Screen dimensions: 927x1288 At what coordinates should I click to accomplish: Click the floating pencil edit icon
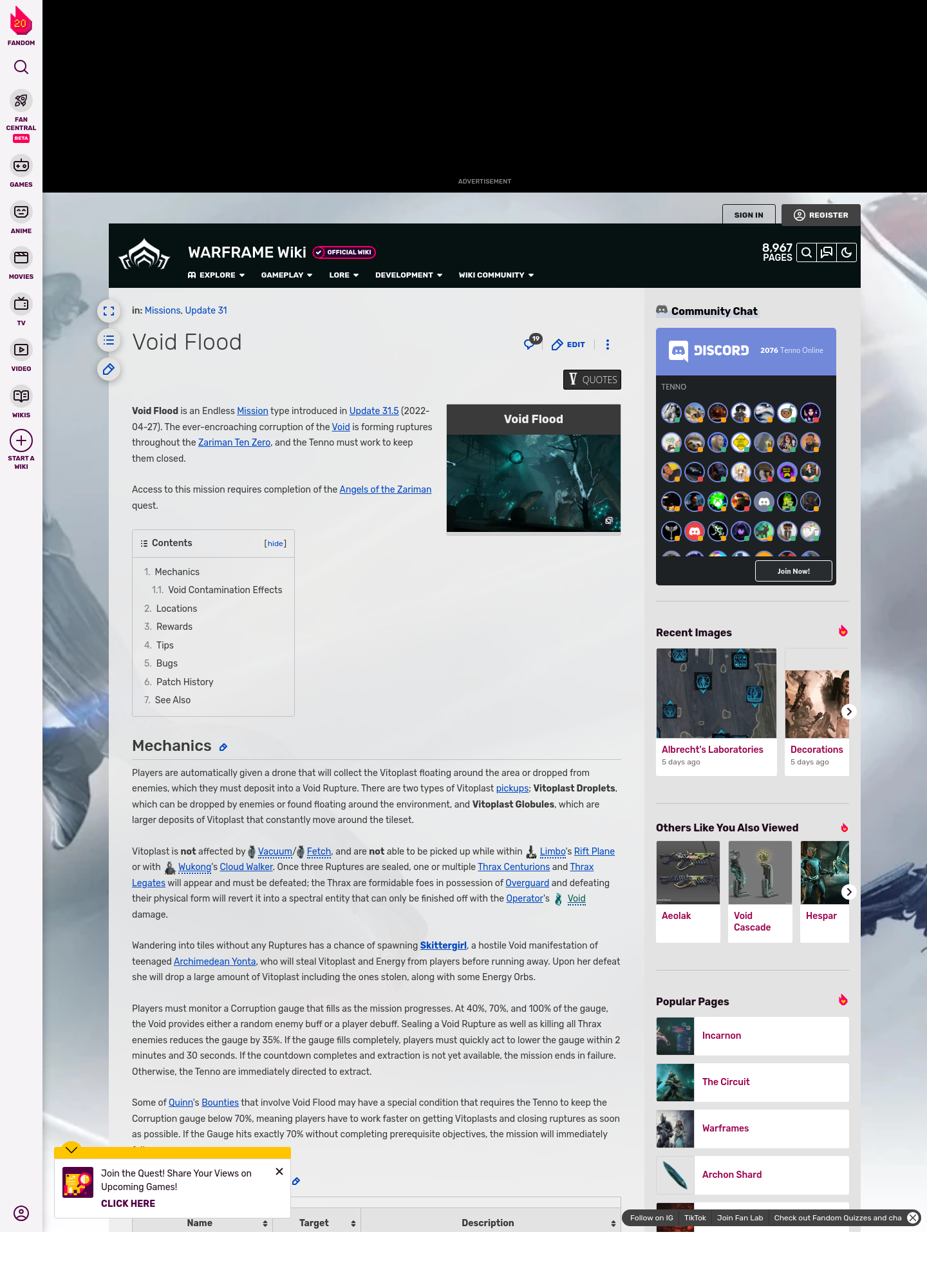(109, 369)
